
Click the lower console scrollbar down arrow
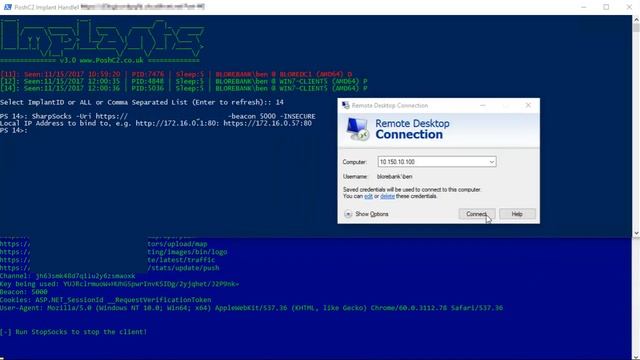636,357
